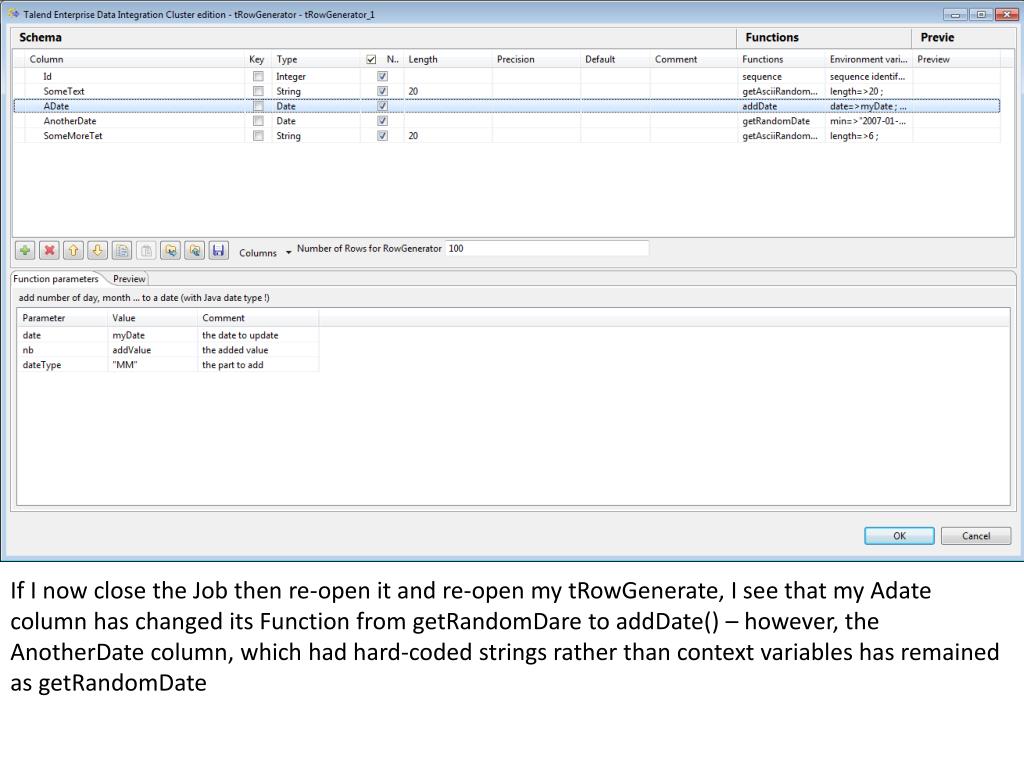
Task: Click the addValue value of nb parameter
Action: coord(131,350)
